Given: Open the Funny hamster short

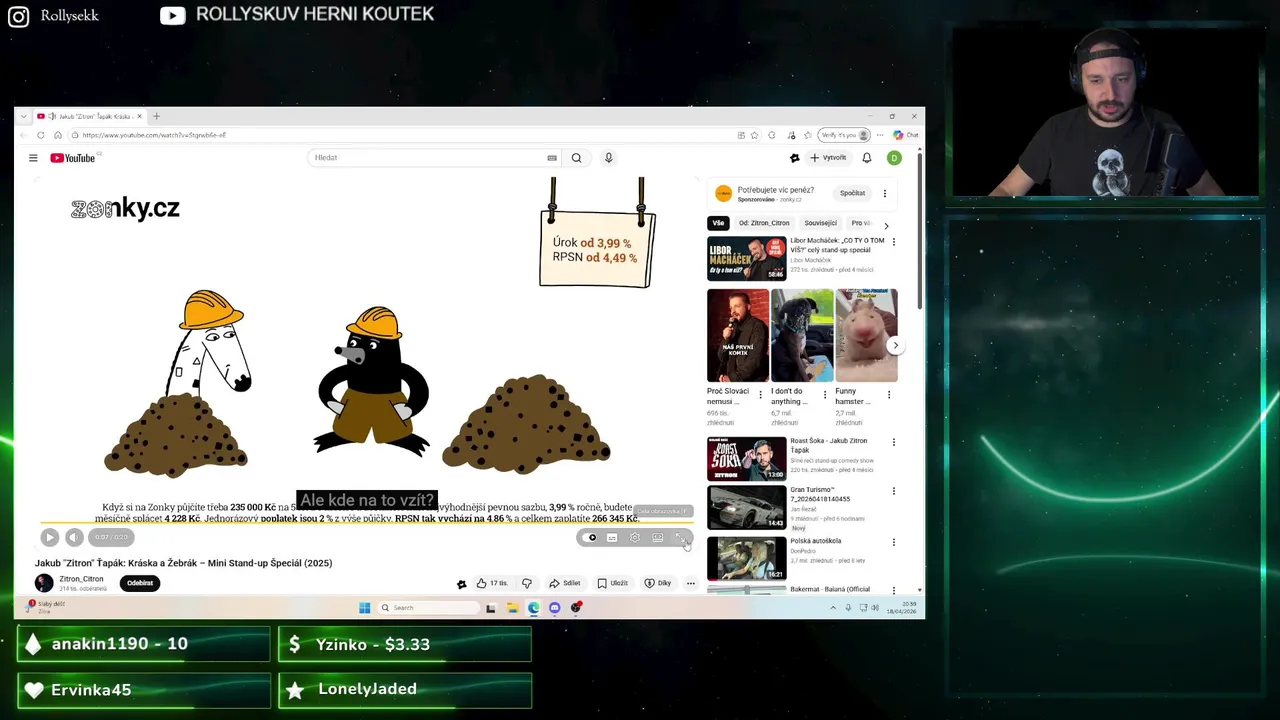Looking at the screenshot, I should (x=866, y=336).
